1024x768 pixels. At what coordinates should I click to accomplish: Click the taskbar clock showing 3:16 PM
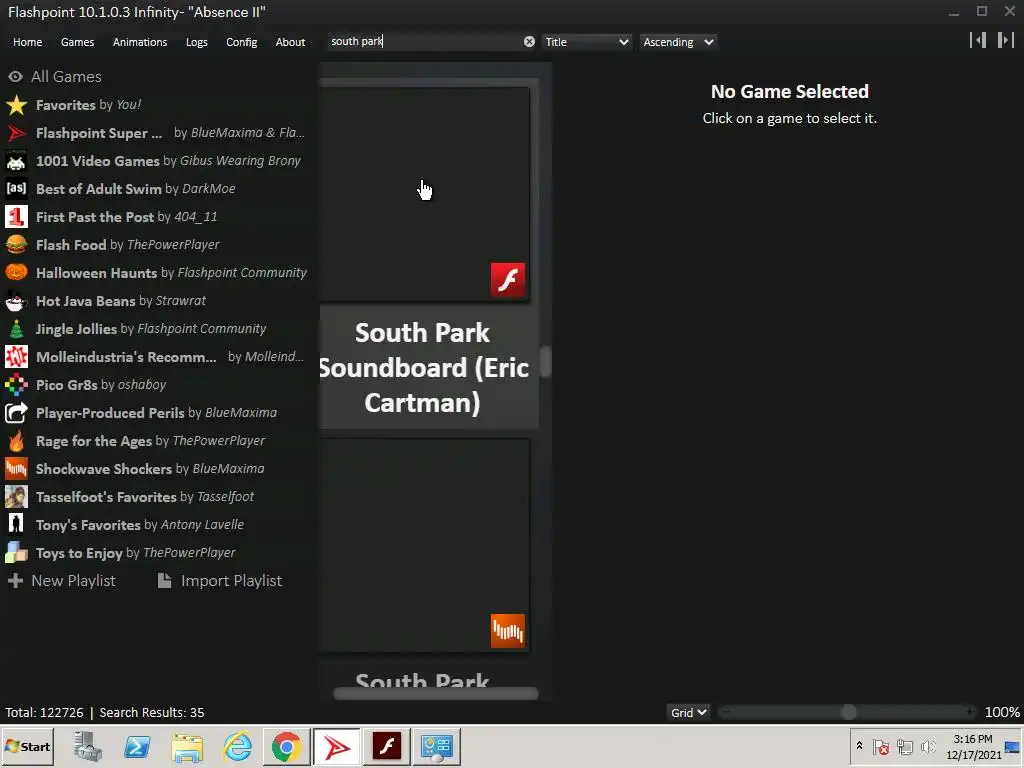click(973, 746)
